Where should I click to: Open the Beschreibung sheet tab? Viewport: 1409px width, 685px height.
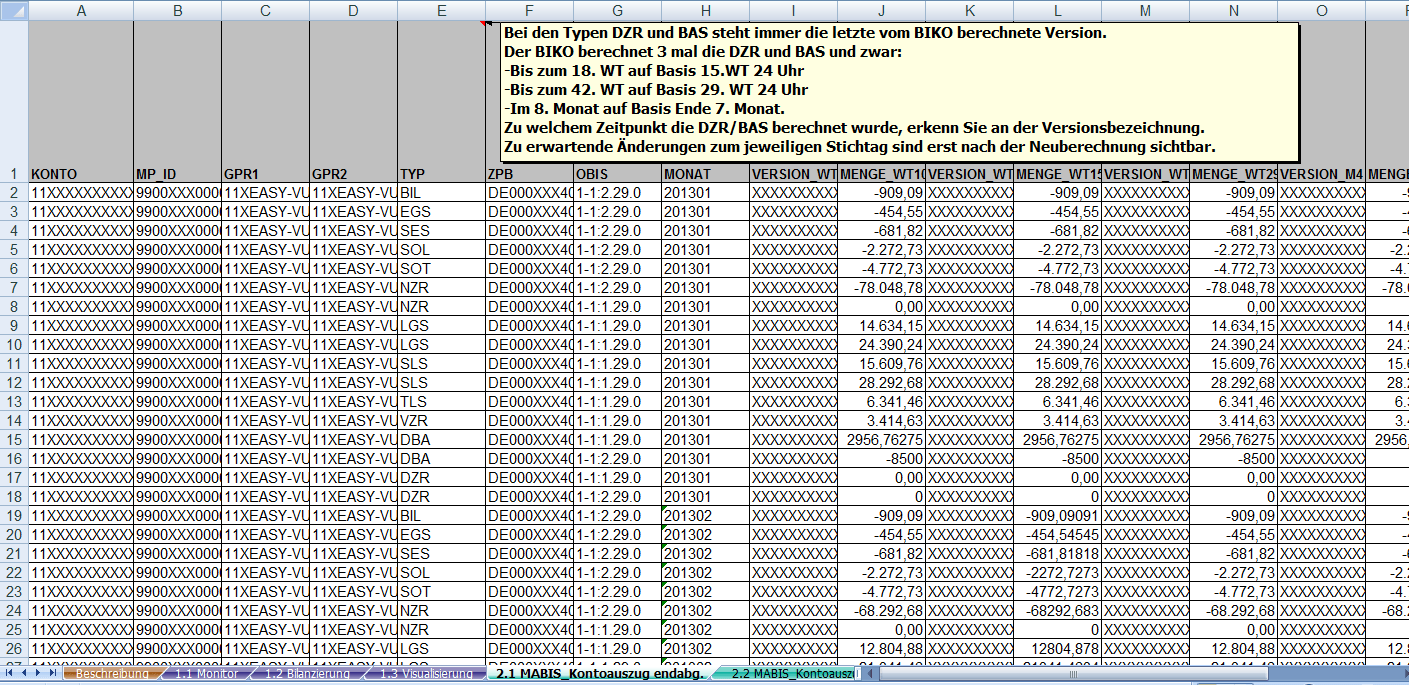tap(112, 674)
